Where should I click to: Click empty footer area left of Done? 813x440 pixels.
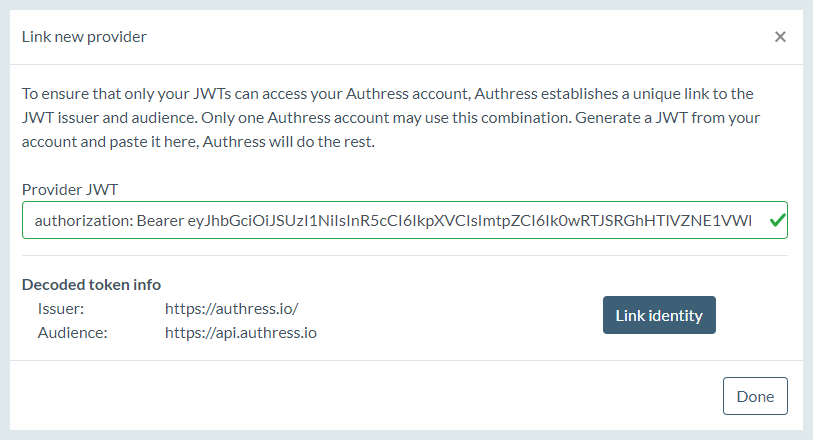coord(350,396)
